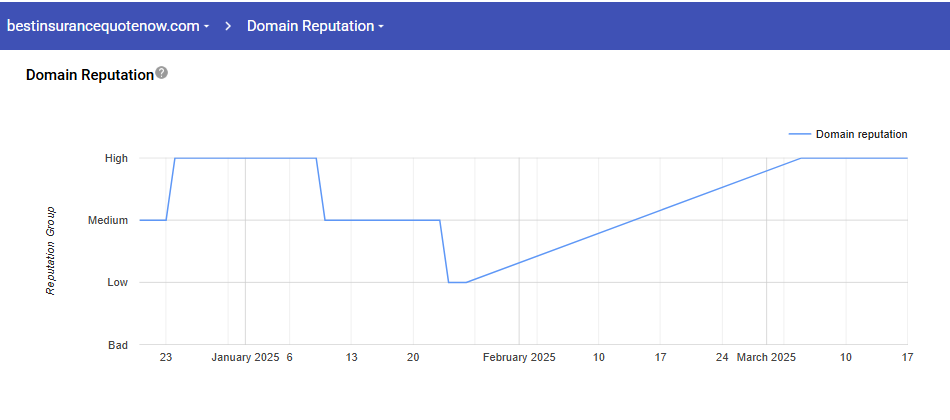Click the March 2025 x-axis label
Screen dimensions: 950x420
pyautogui.click(x=766, y=357)
